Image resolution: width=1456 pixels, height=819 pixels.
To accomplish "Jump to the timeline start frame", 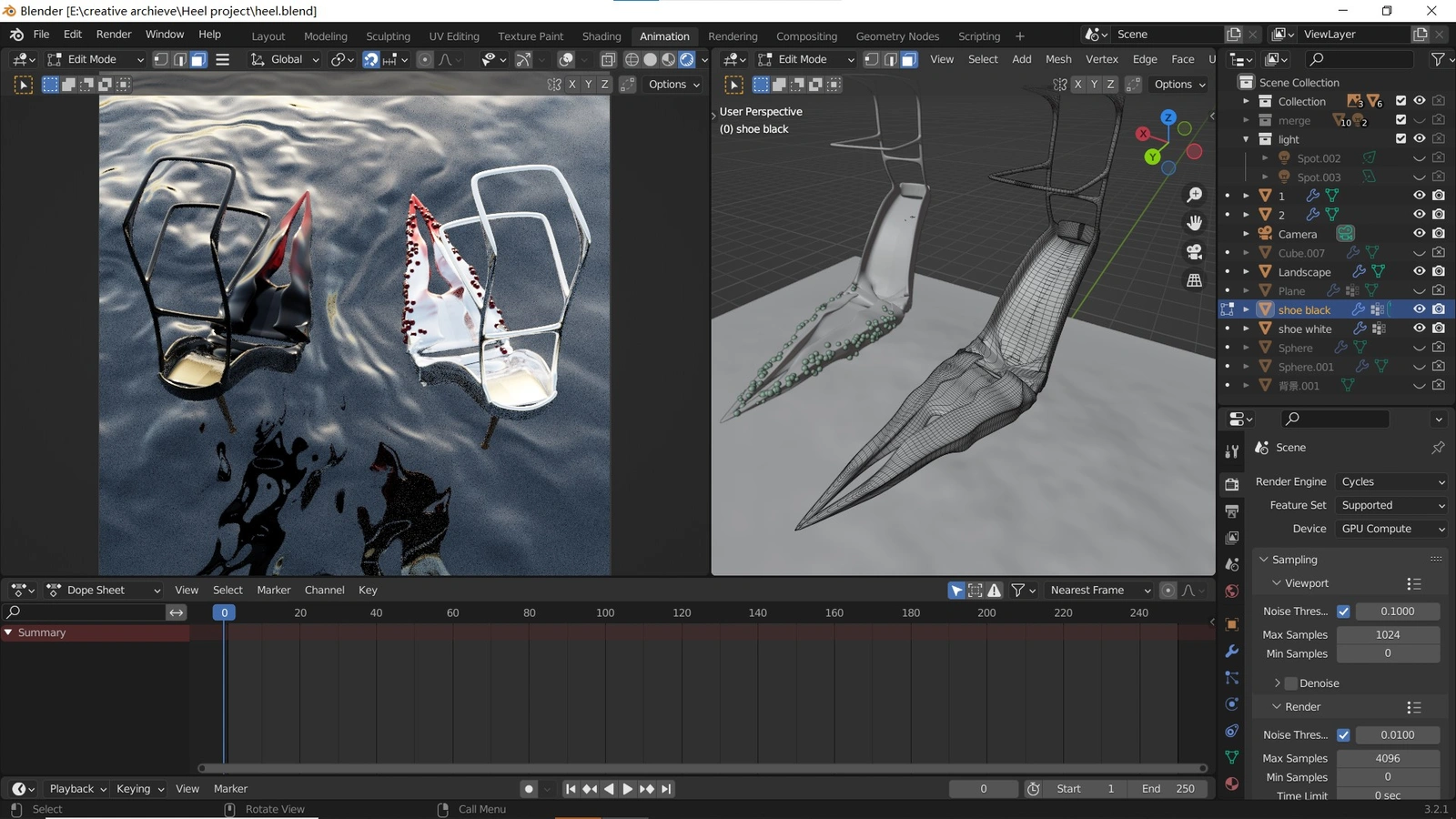I will click(570, 789).
